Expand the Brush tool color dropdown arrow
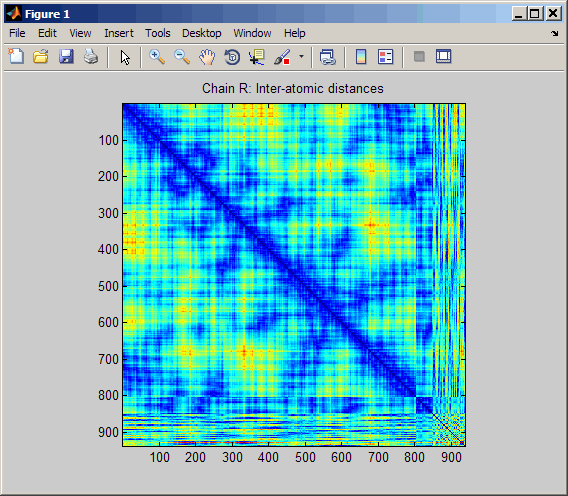Viewport: 568px width, 496px height. coord(301,57)
